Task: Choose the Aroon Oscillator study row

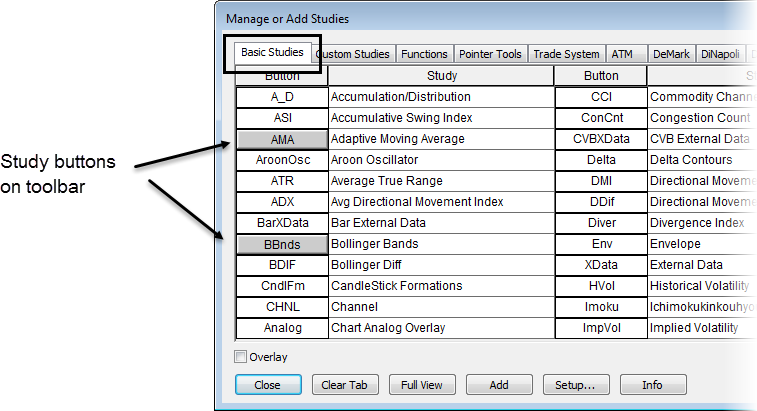Action: pyautogui.click(x=440, y=160)
